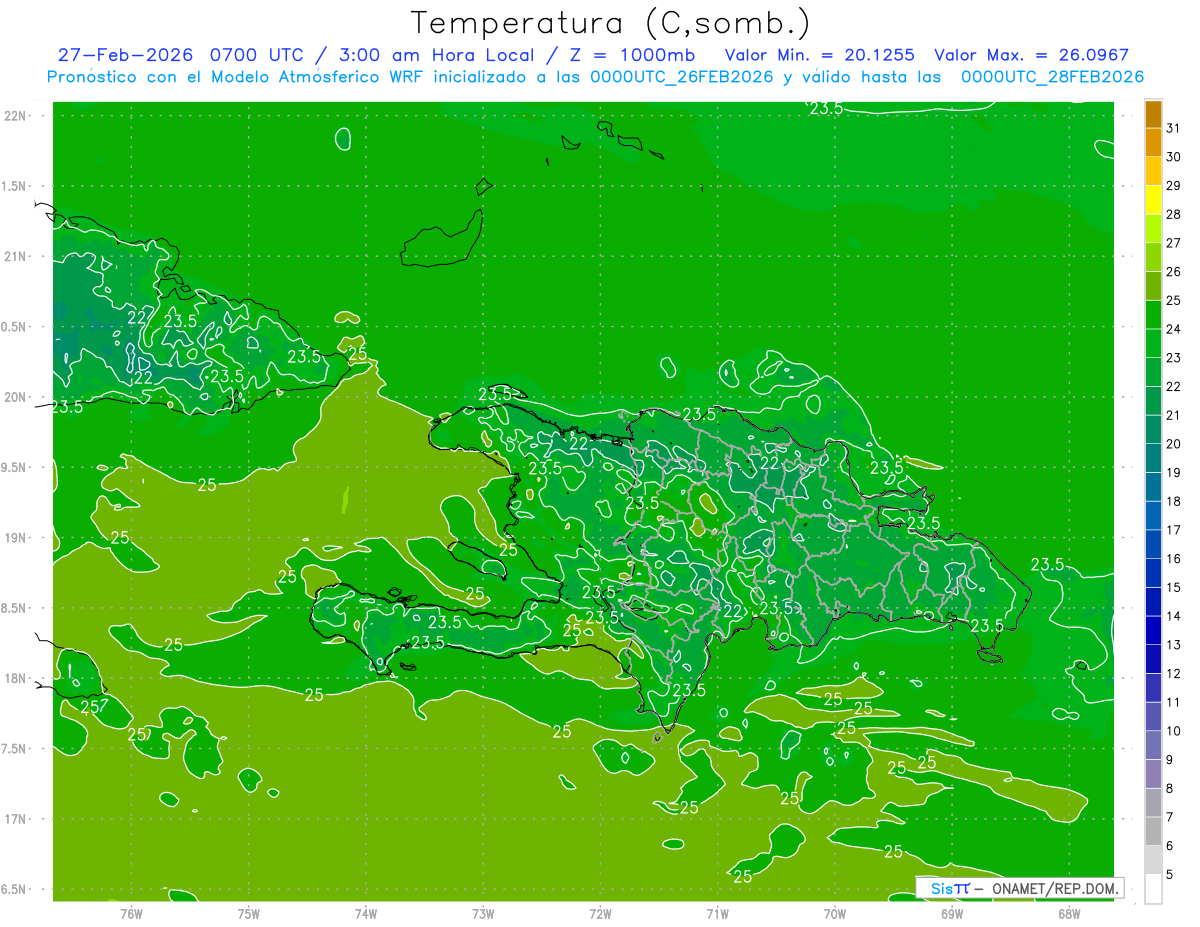
Task: Click the 74W longitude axis label
Action: (366, 913)
